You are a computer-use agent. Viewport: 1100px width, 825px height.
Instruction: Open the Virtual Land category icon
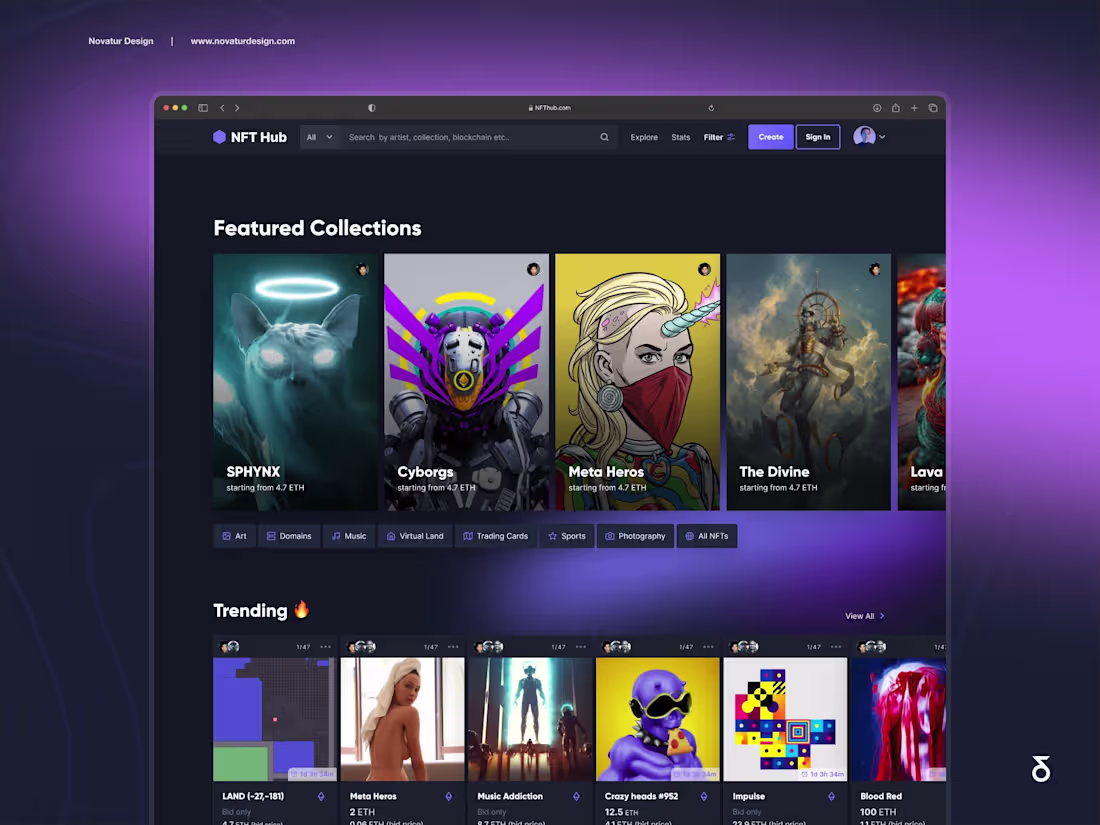(391, 536)
